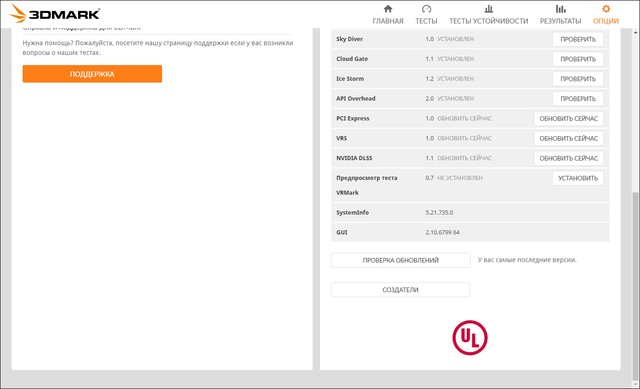Select the Ice Storm row name
The image size is (640, 389).
pyautogui.click(x=350, y=78)
